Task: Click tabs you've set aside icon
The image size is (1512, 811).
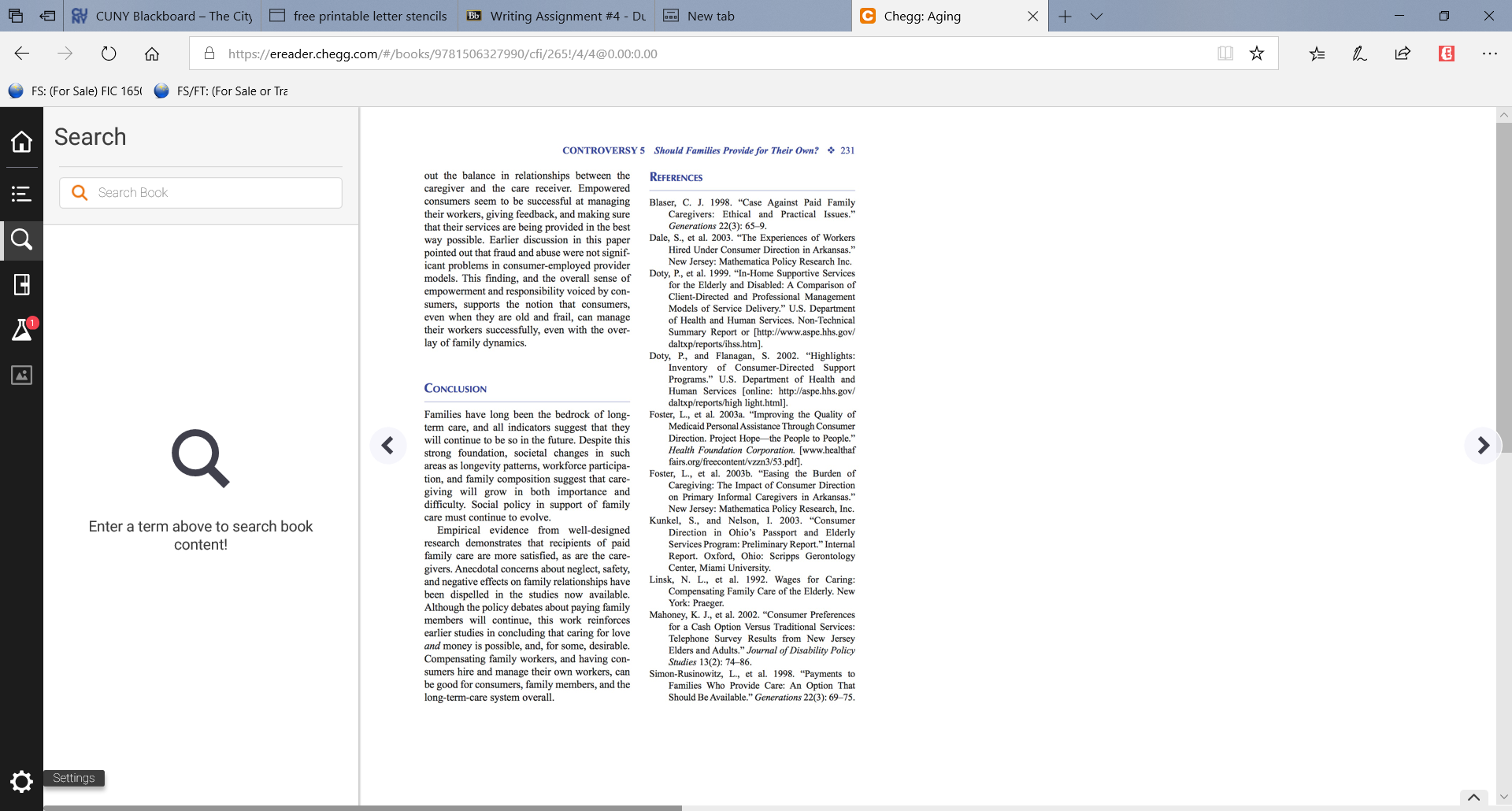Action: click(x=16, y=16)
